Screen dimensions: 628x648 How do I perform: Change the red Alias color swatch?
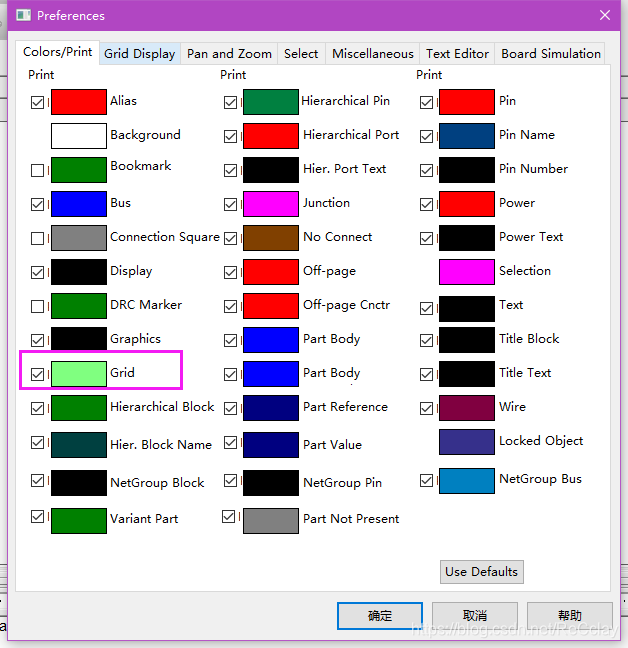(79, 102)
